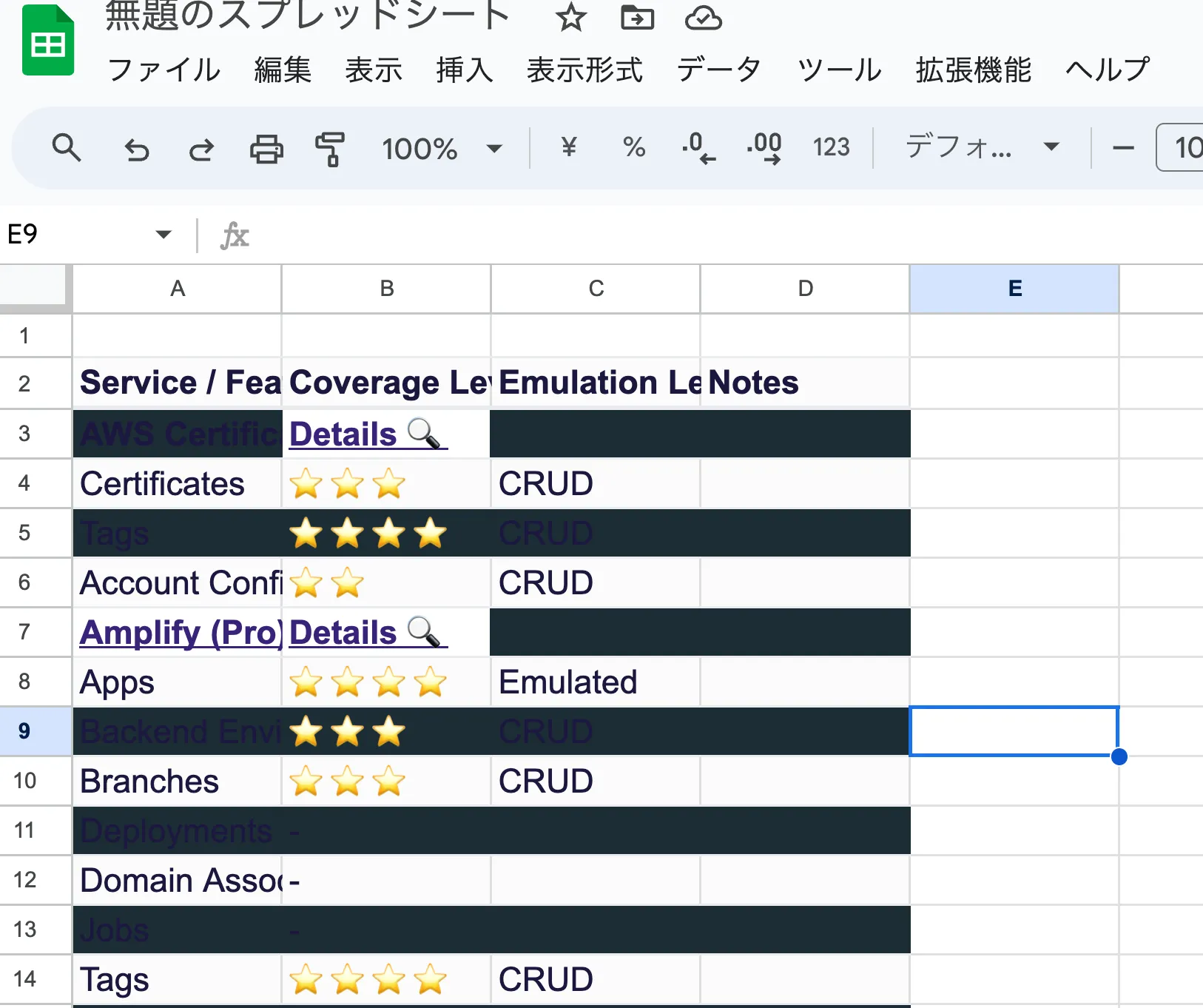The height and width of the screenshot is (1008, 1203).
Task: Open the ヘルプ menu
Action: tap(1108, 70)
